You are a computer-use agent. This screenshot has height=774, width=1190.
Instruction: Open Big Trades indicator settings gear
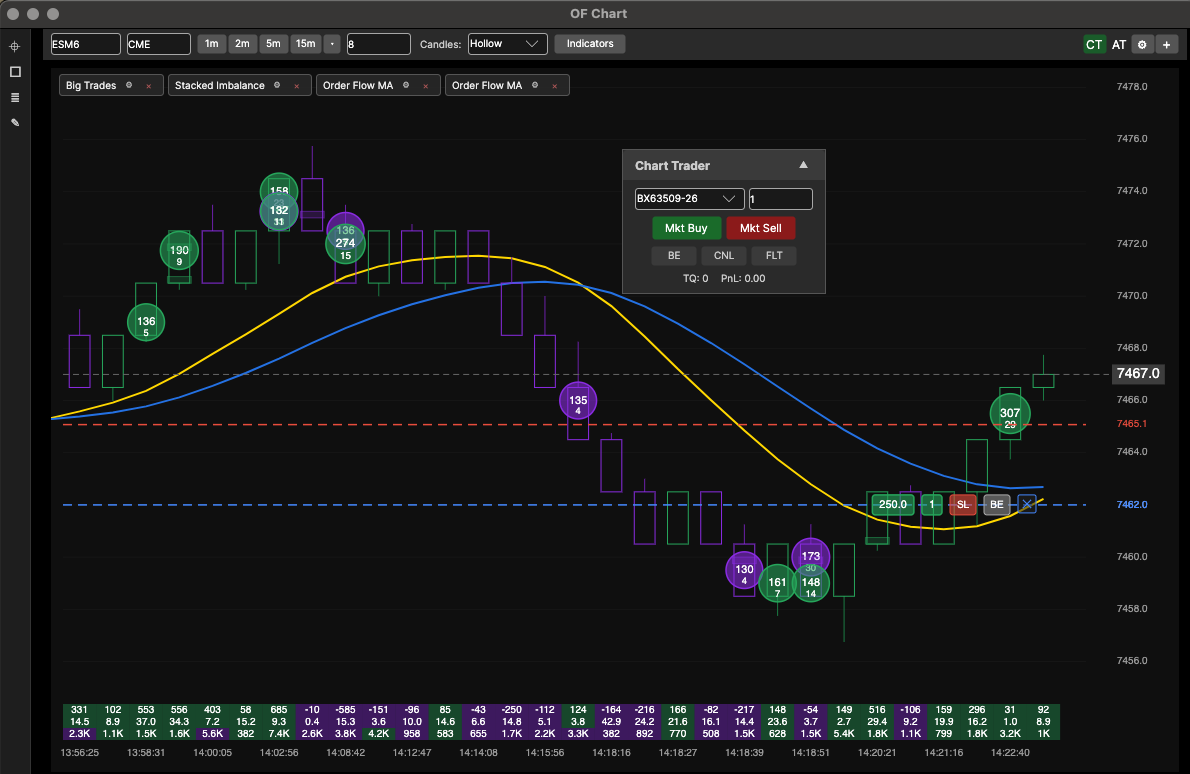(129, 85)
